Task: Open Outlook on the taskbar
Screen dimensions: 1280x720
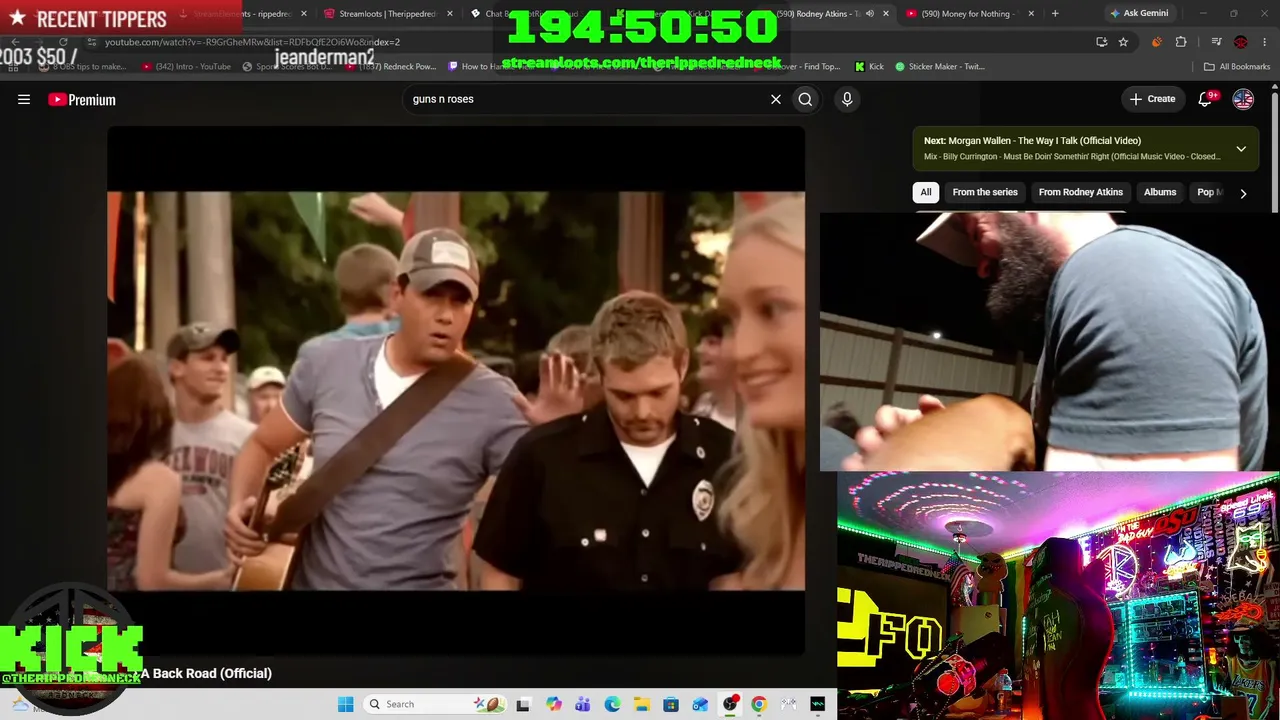Action: [701, 704]
